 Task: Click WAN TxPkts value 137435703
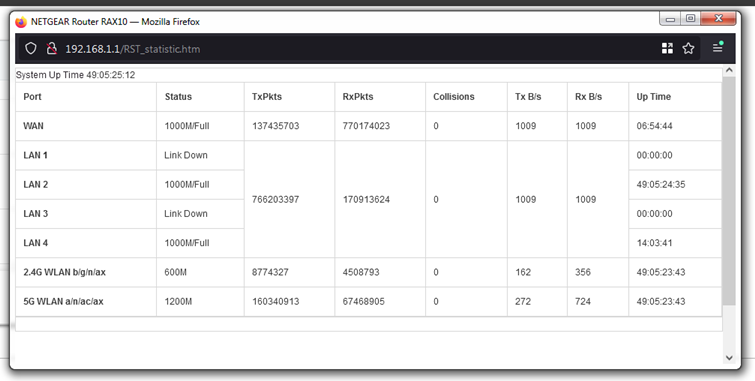[275, 126]
